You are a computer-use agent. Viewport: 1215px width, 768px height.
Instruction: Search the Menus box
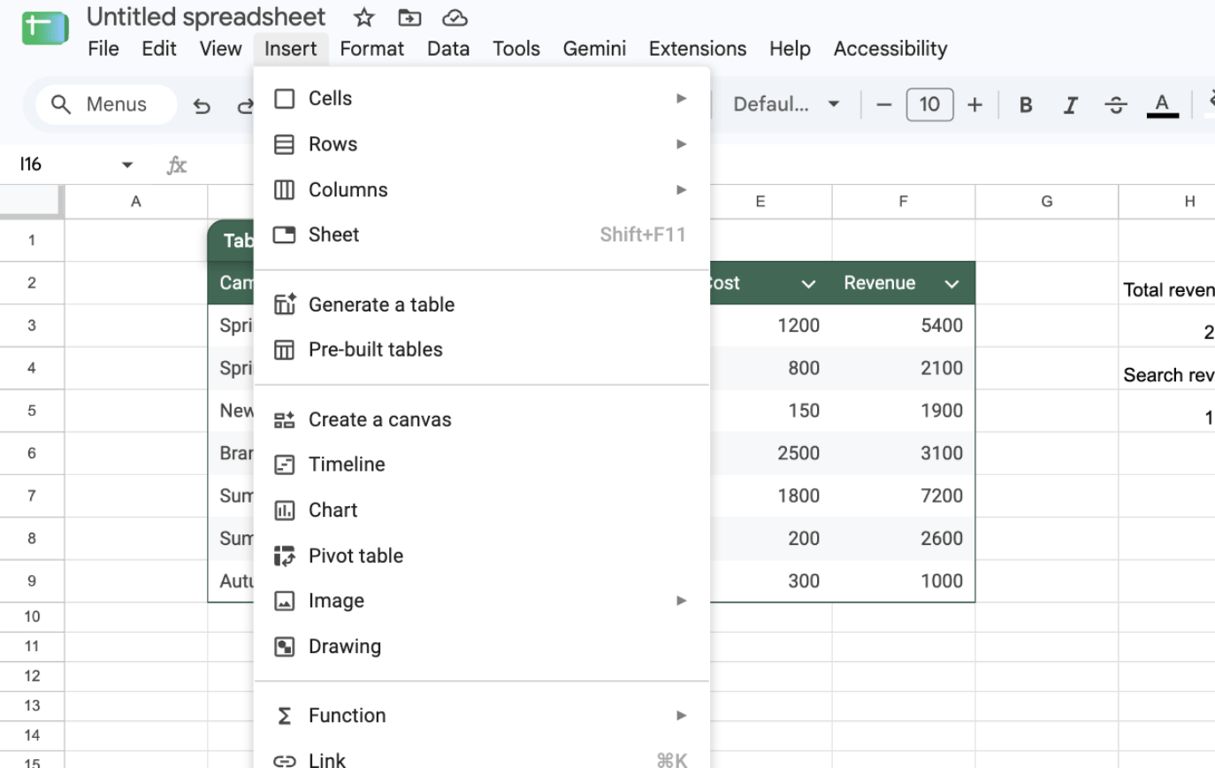[x=106, y=104]
